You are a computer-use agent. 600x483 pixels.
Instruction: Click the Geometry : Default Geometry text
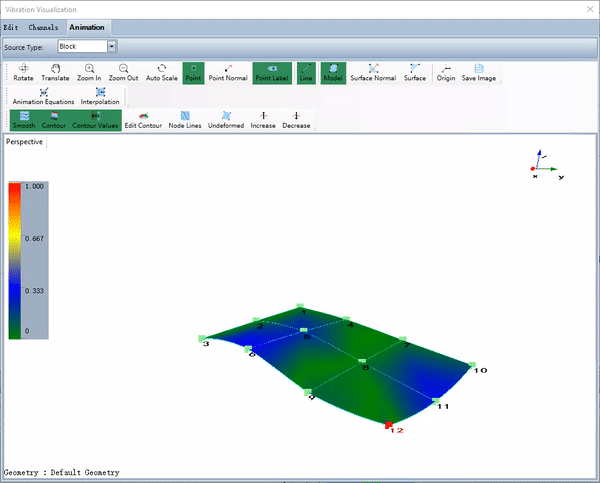coord(62,473)
